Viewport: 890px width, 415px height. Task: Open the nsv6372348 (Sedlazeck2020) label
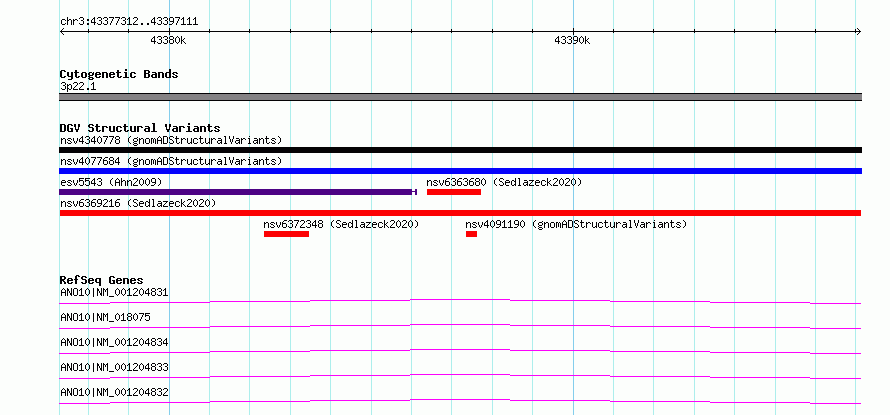[x=341, y=224]
